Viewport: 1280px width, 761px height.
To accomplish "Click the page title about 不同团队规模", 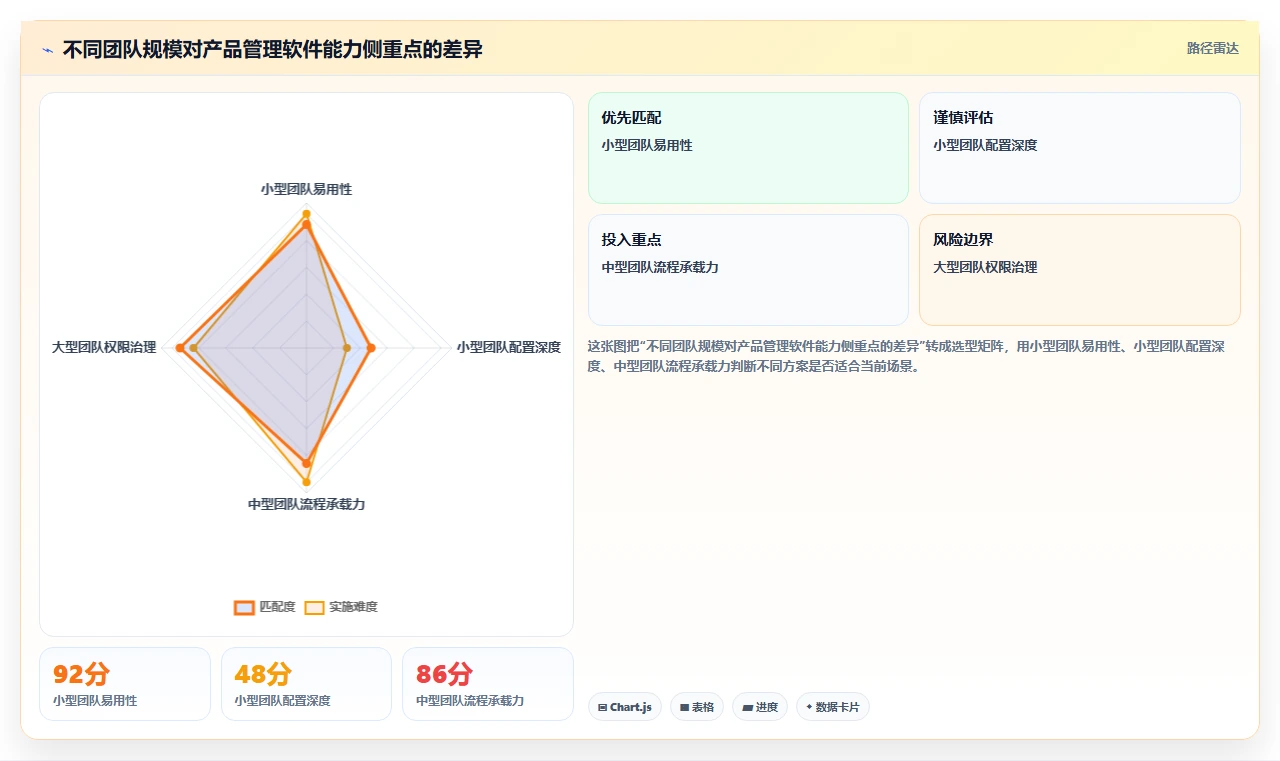I will [272, 50].
